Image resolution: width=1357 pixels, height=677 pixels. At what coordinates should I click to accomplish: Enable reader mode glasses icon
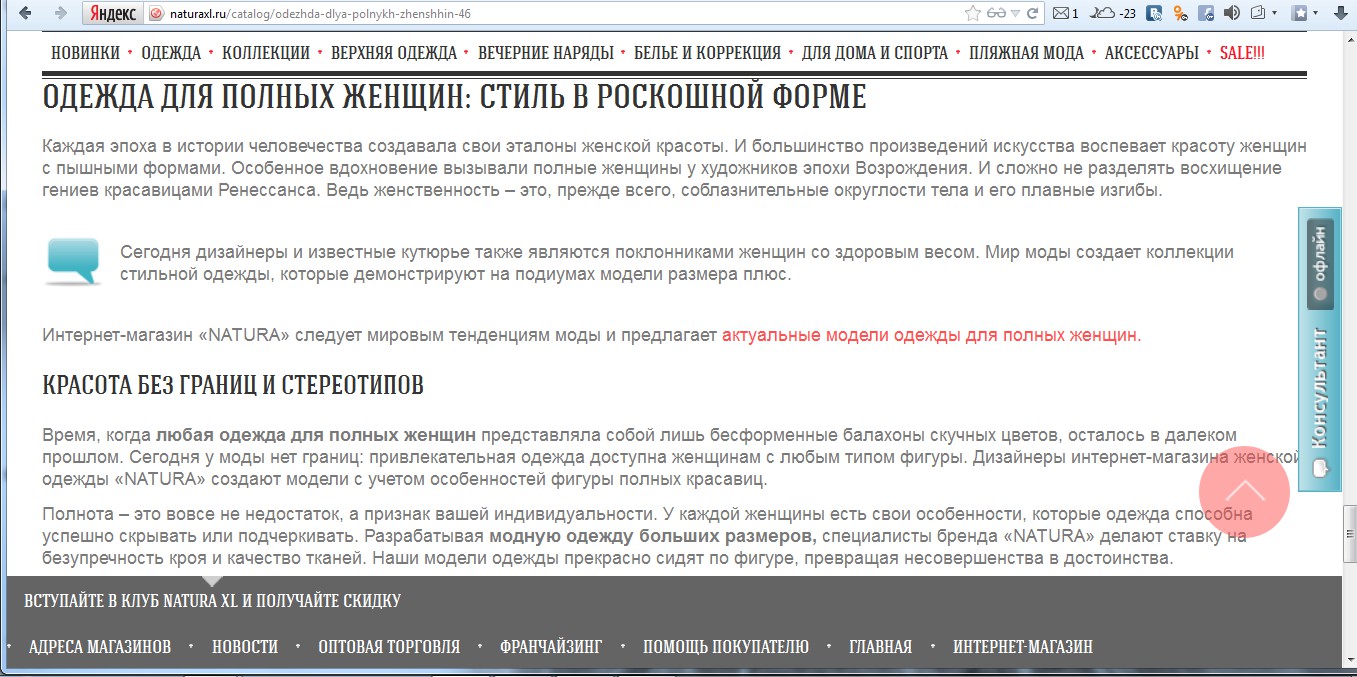coord(996,13)
